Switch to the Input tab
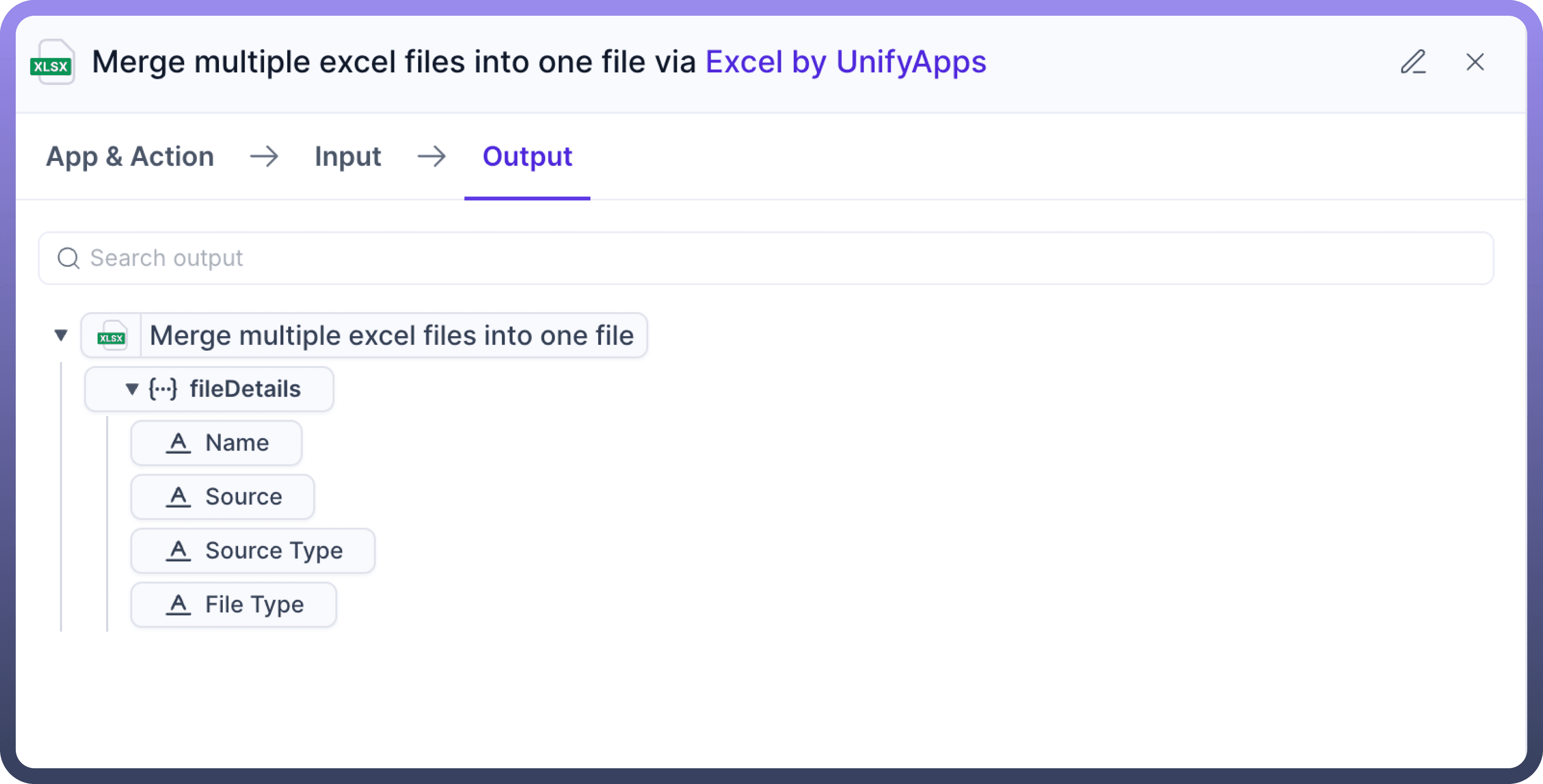 point(348,156)
